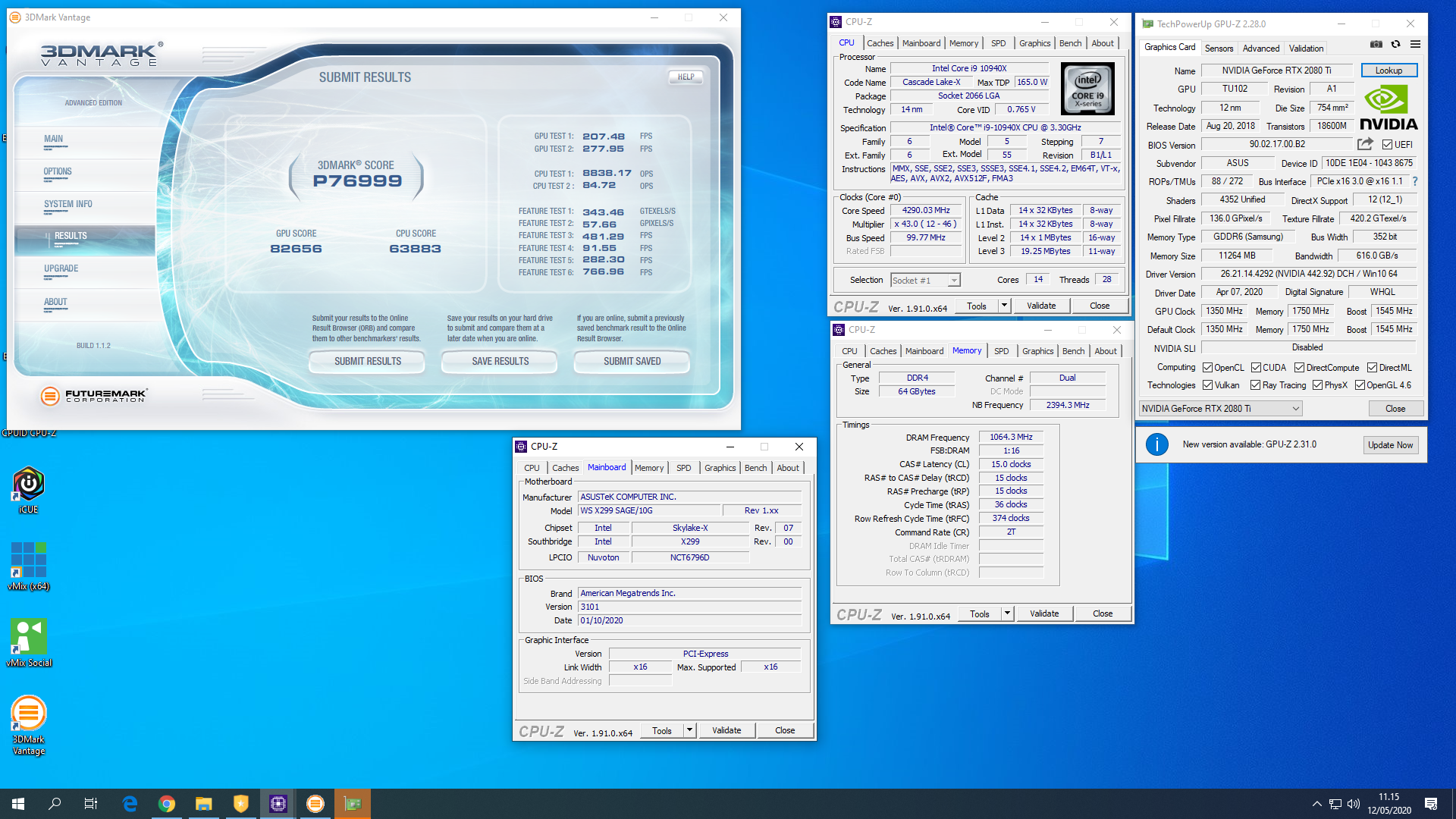Viewport: 1456px width, 819px height.
Task: Toggle the DirectML checkbox
Action: (1372, 368)
